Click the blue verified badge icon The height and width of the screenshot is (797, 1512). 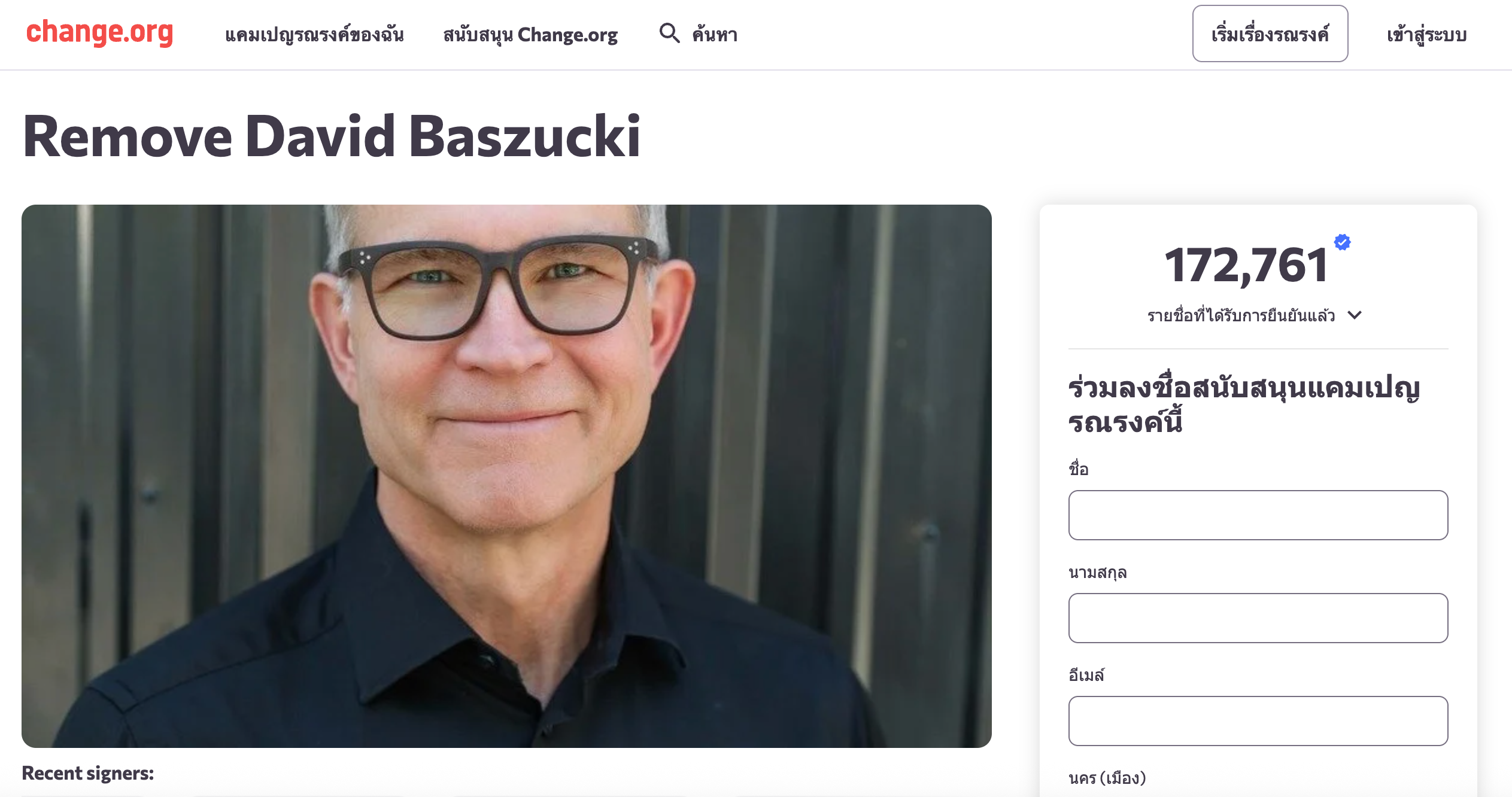[1342, 242]
